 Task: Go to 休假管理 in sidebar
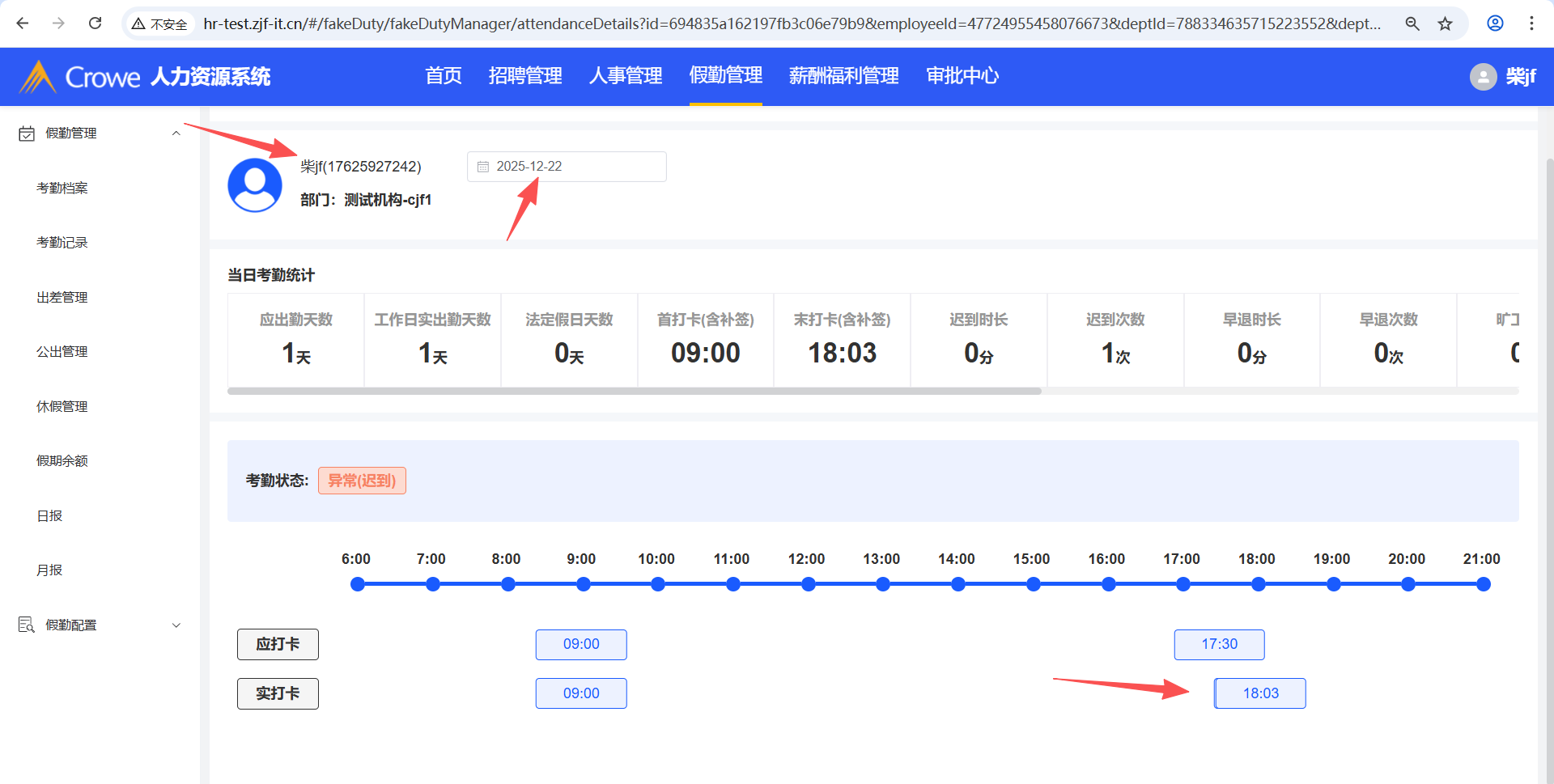pos(62,407)
